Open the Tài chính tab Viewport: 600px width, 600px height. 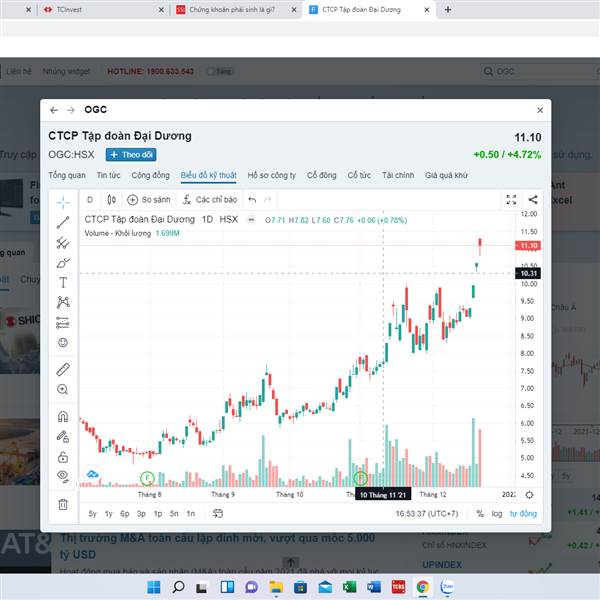click(398, 175)
